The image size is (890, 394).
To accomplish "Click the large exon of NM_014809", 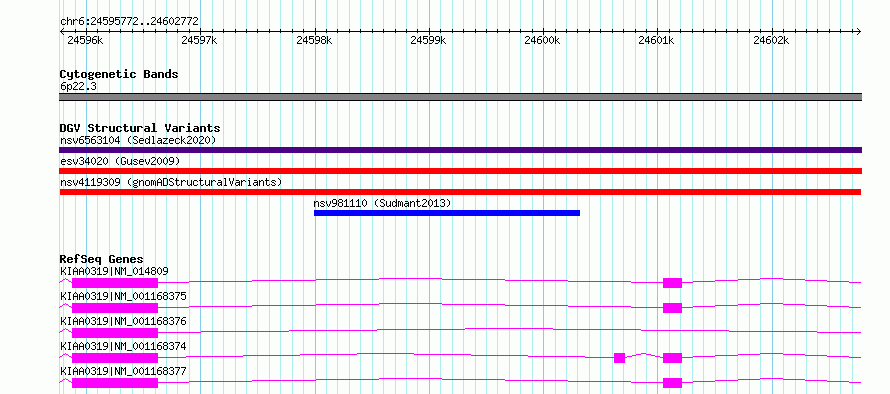I will click(x=115, y=283).
